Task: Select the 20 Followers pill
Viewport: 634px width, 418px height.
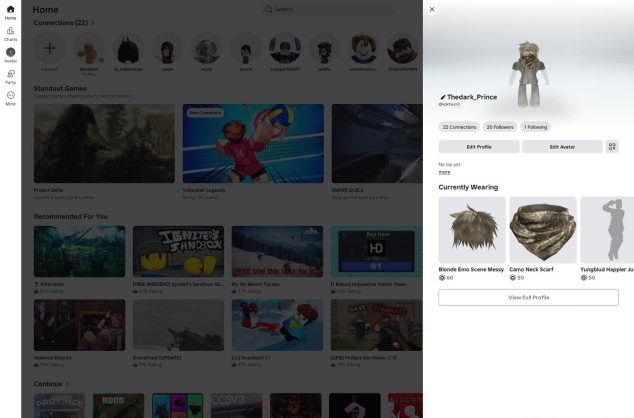Action: click(499, 127)
